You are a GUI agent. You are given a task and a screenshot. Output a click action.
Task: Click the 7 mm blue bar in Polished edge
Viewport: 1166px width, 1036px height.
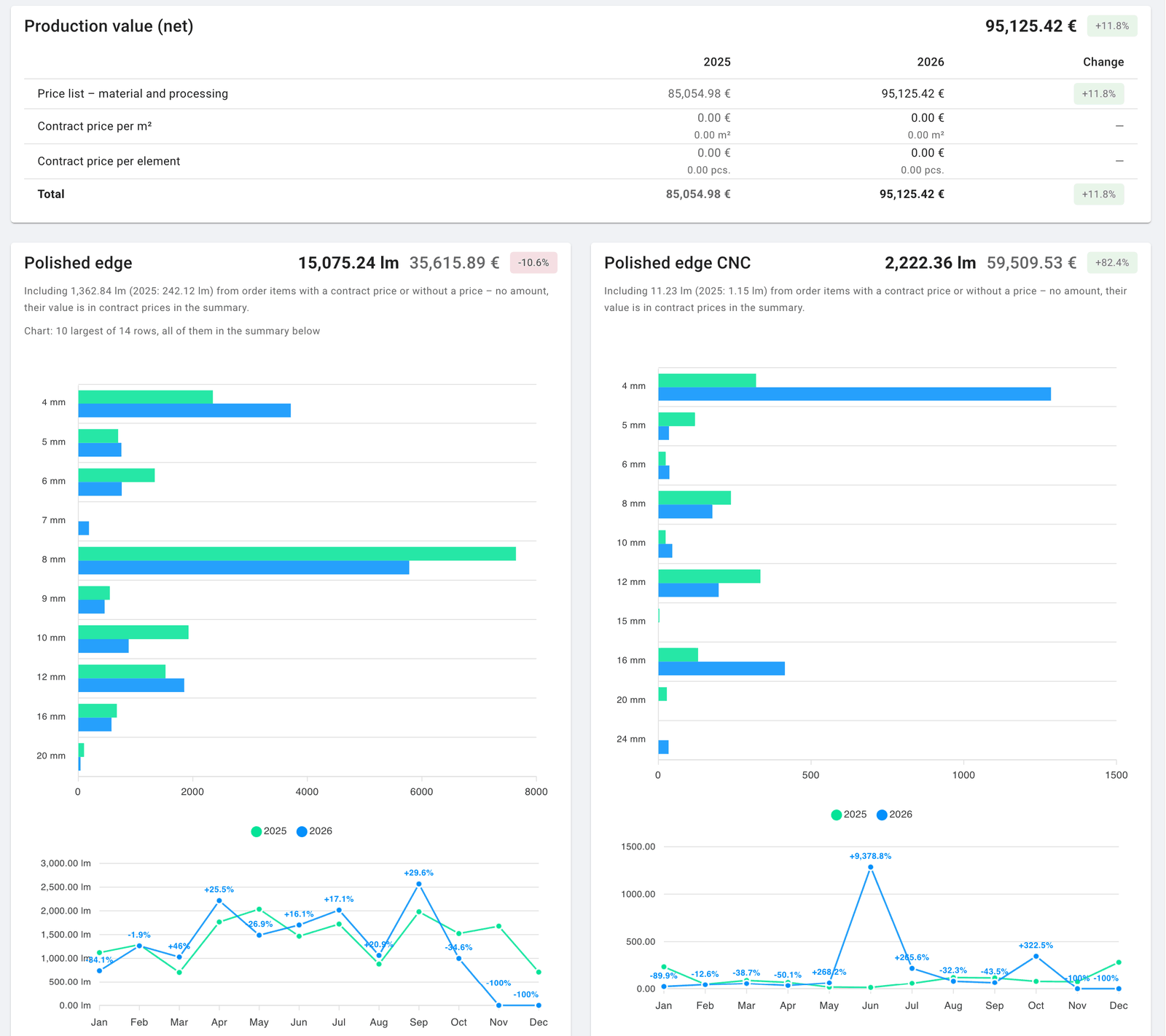(x=84, y=528)
